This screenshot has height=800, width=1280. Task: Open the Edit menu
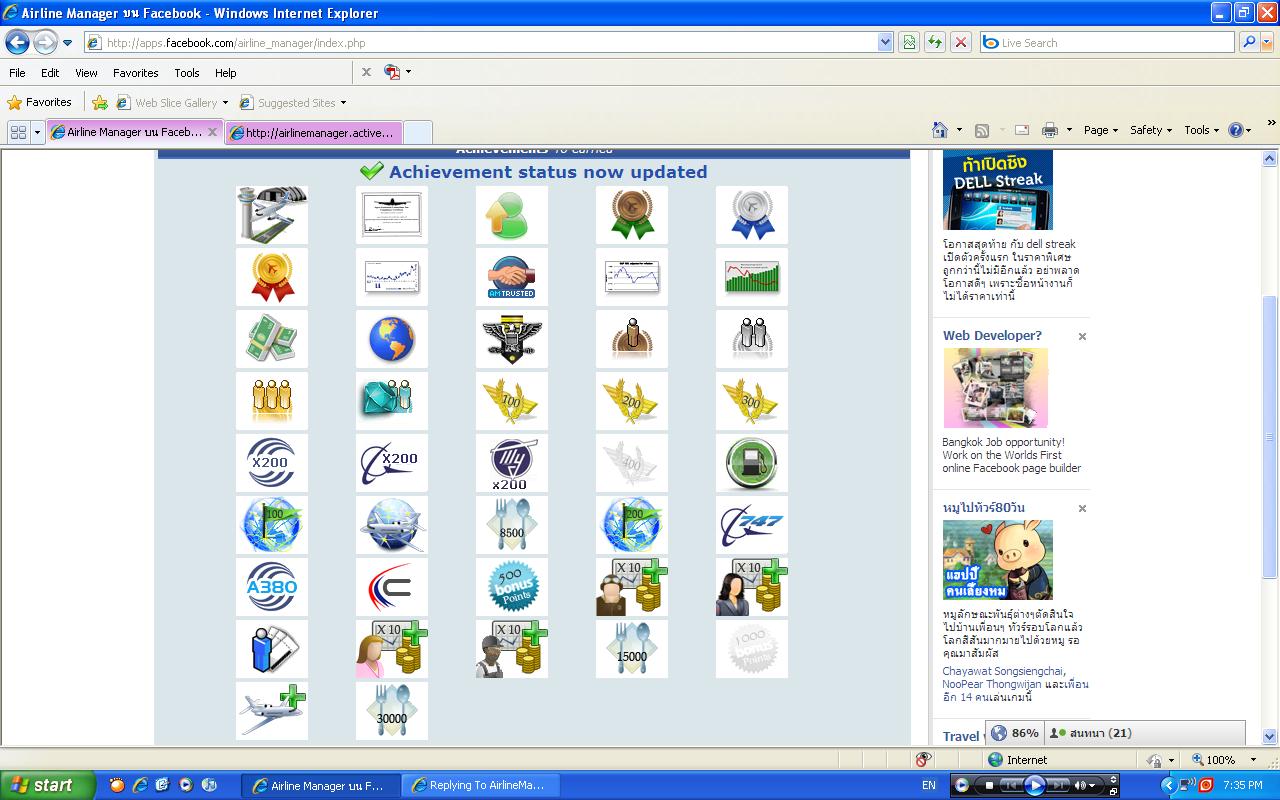coord(50,73)
